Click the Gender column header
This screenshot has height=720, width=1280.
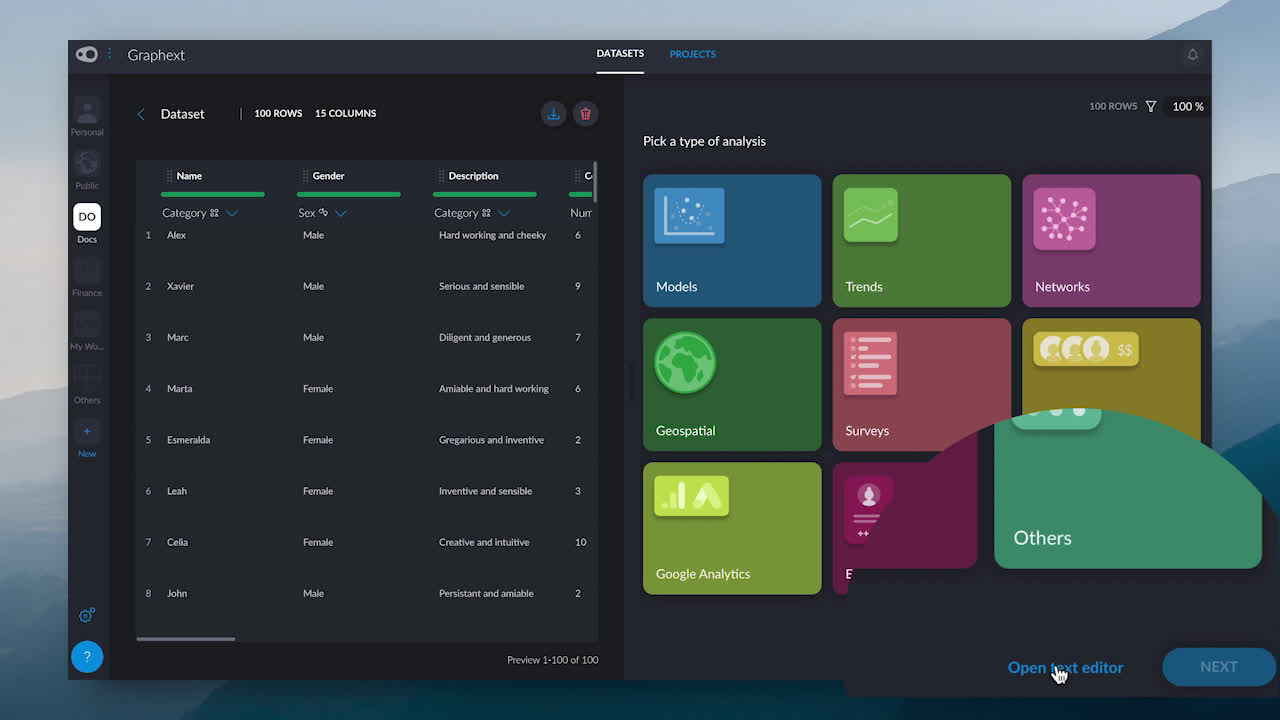[x=328, y=176]
